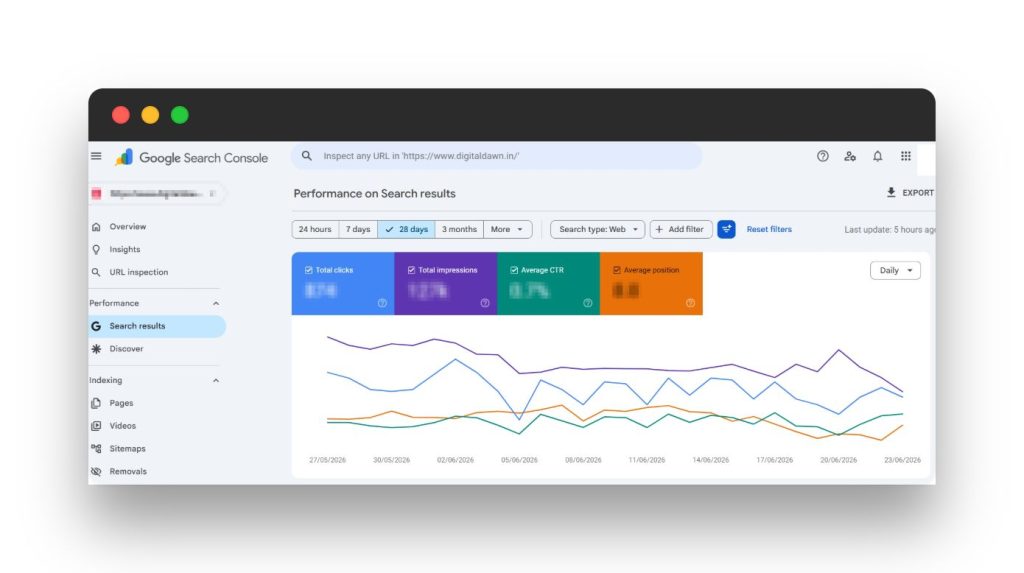Open the notifications bell
The height and width of the screenshot is (573, 1024).
point(877,156)
